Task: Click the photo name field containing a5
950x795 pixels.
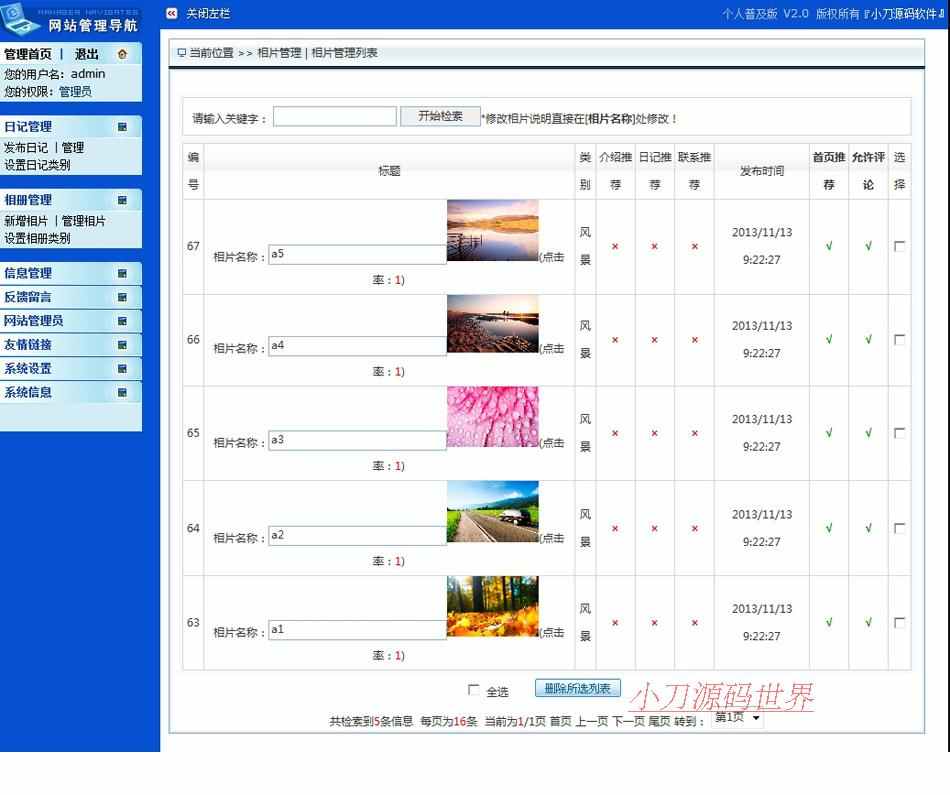Action: (357, 254)
